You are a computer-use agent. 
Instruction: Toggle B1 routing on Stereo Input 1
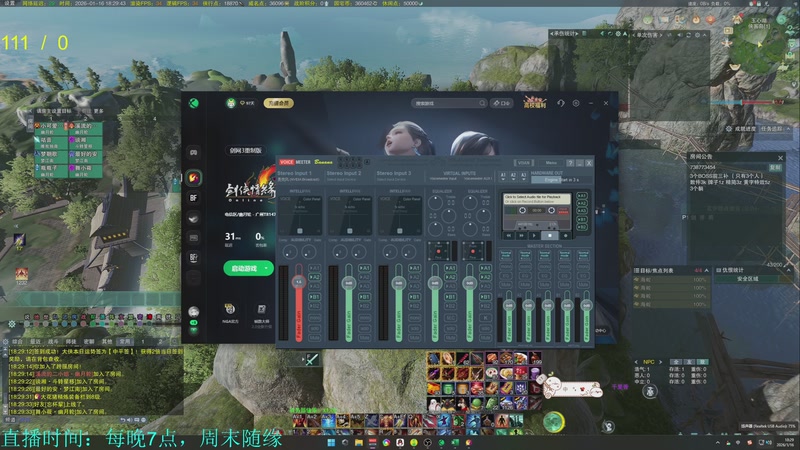click(x=314, y=296)
